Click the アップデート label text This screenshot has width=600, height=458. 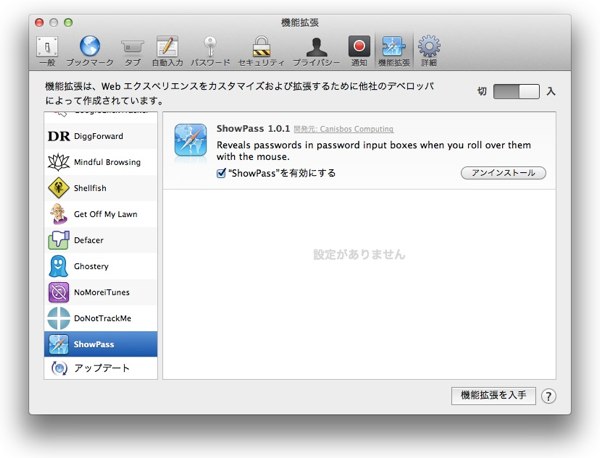point(101,368)
